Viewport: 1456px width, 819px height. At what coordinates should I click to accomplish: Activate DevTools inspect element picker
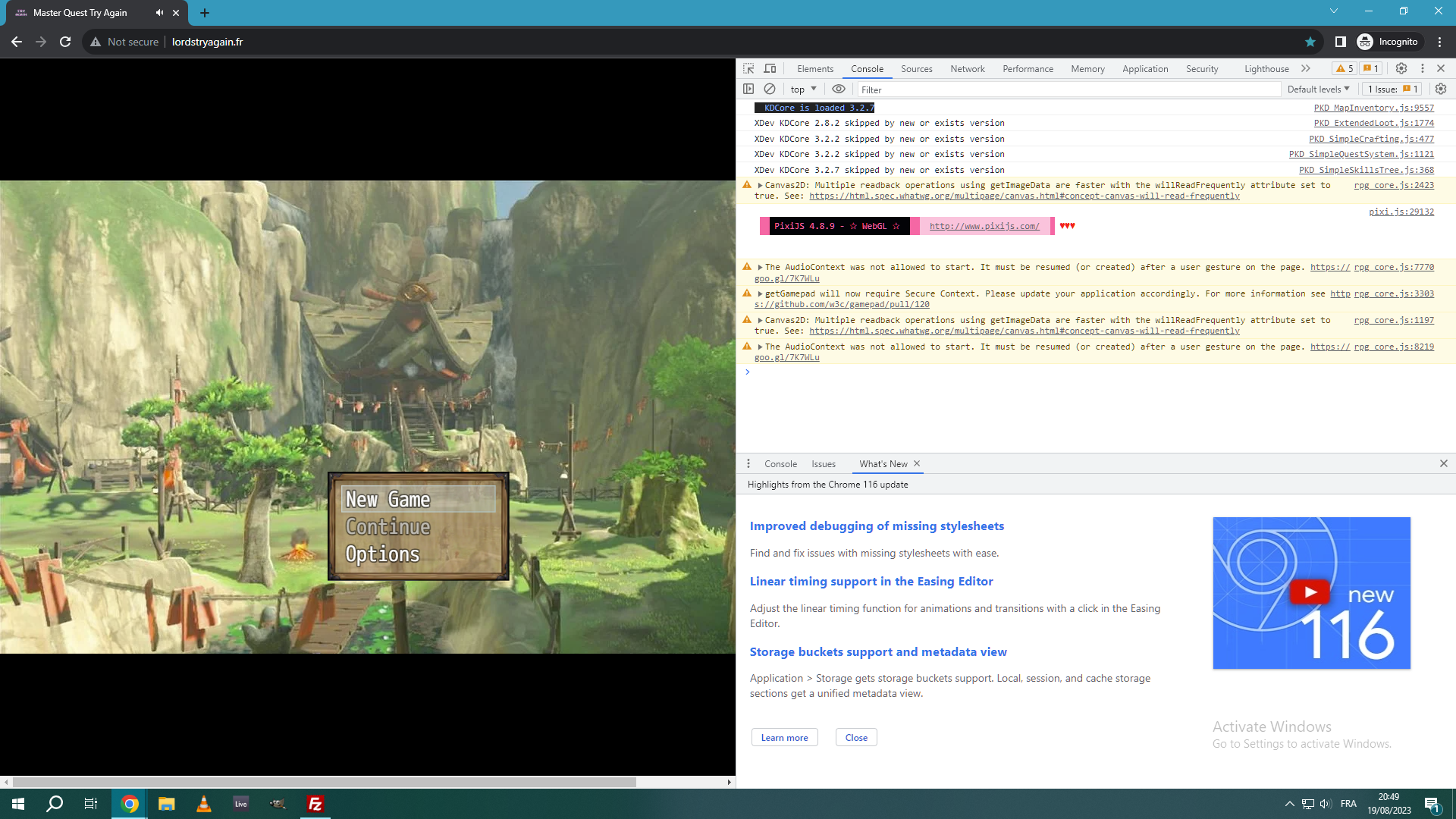[748, 68]
